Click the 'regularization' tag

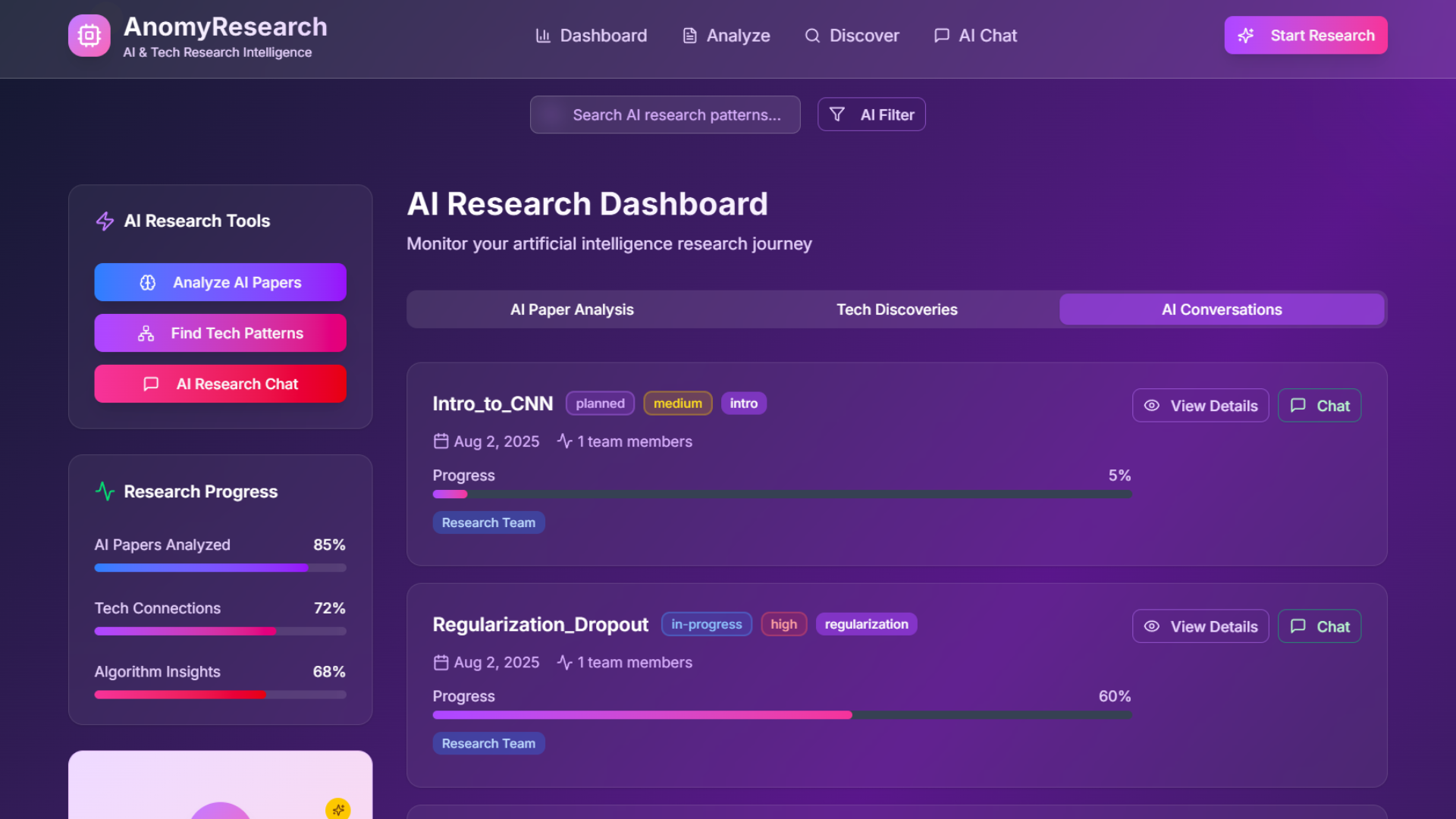(867, 624)
